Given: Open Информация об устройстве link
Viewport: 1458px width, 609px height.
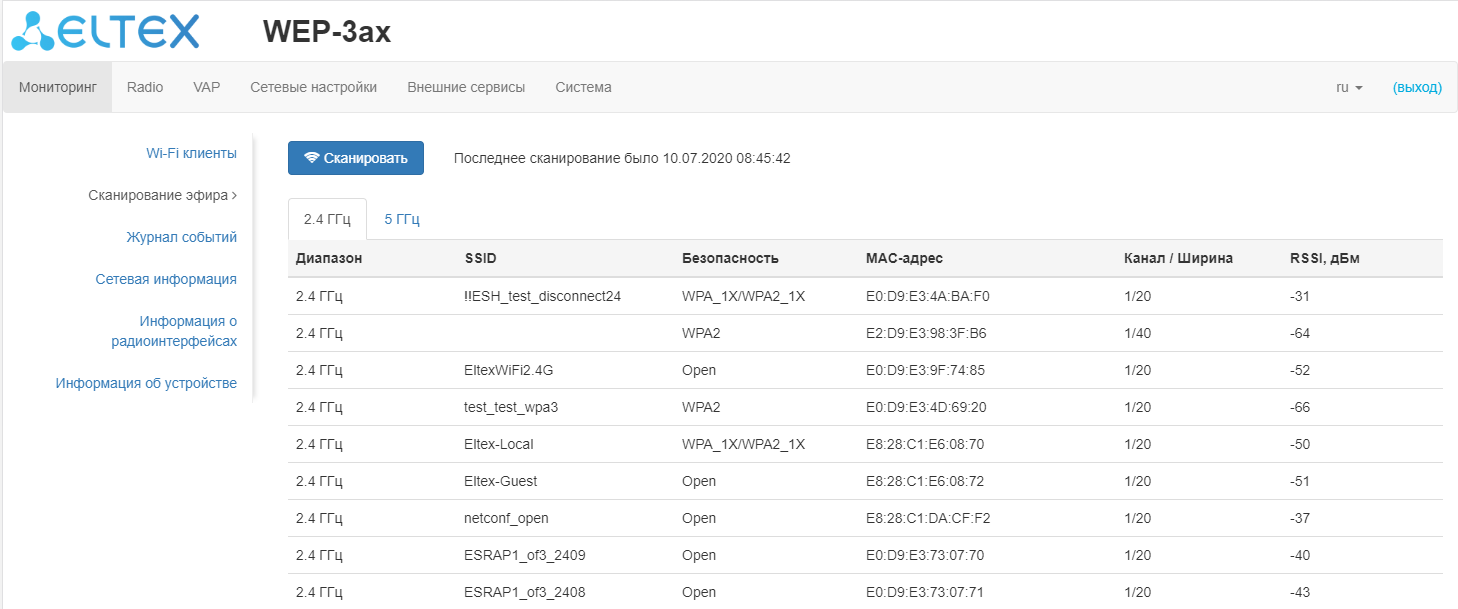Looking at the screenshot, I should pyautogui.click(x=146, y=383).
